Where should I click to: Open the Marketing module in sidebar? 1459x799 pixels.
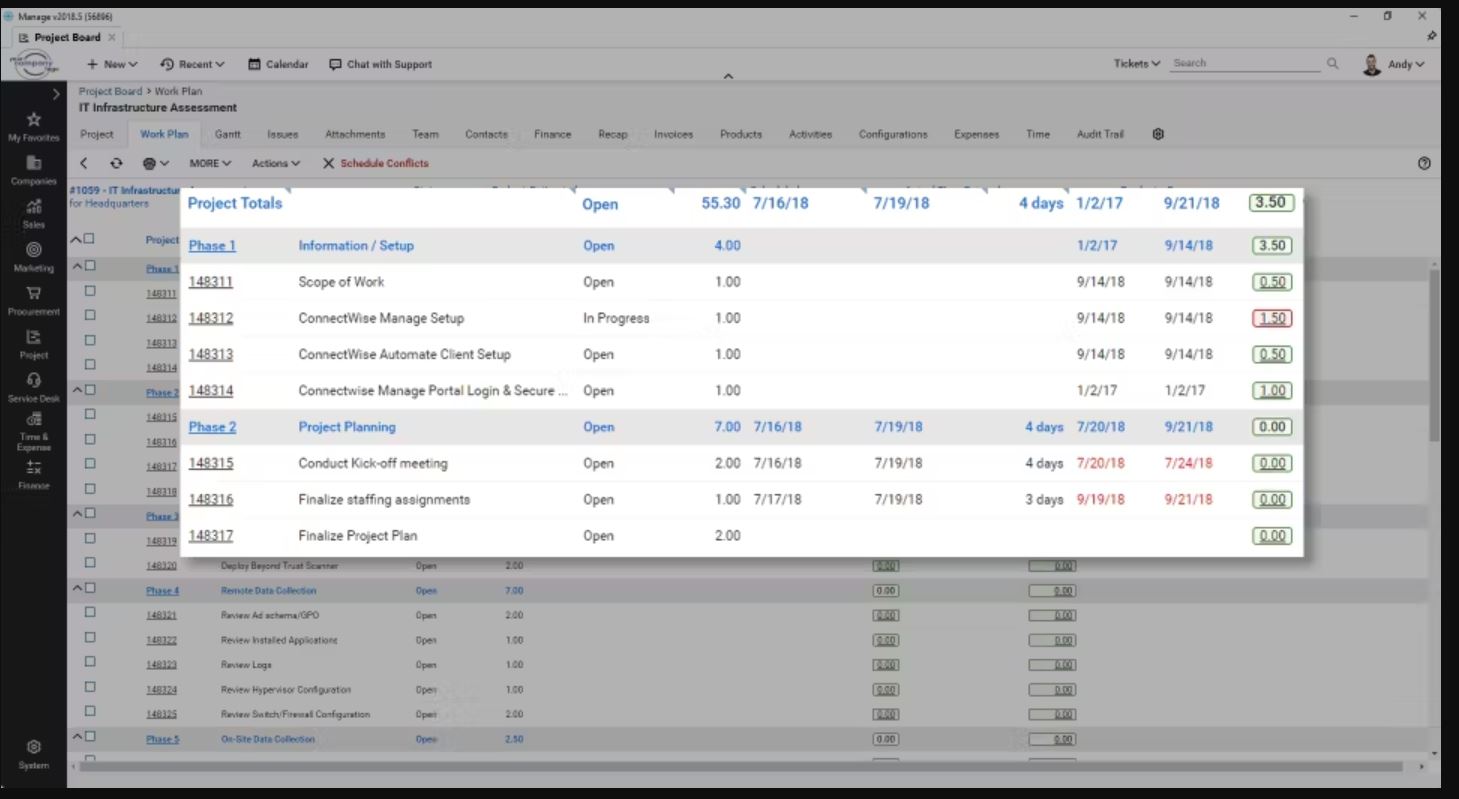coord(33,257)
